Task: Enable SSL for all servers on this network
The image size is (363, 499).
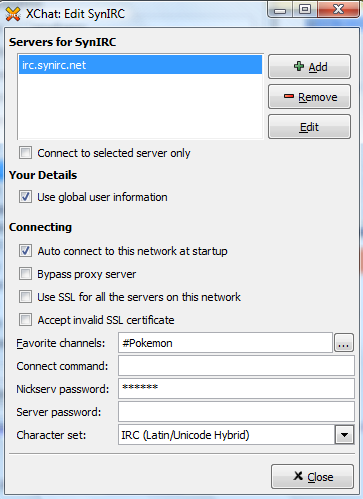Action: coord(26,297)
